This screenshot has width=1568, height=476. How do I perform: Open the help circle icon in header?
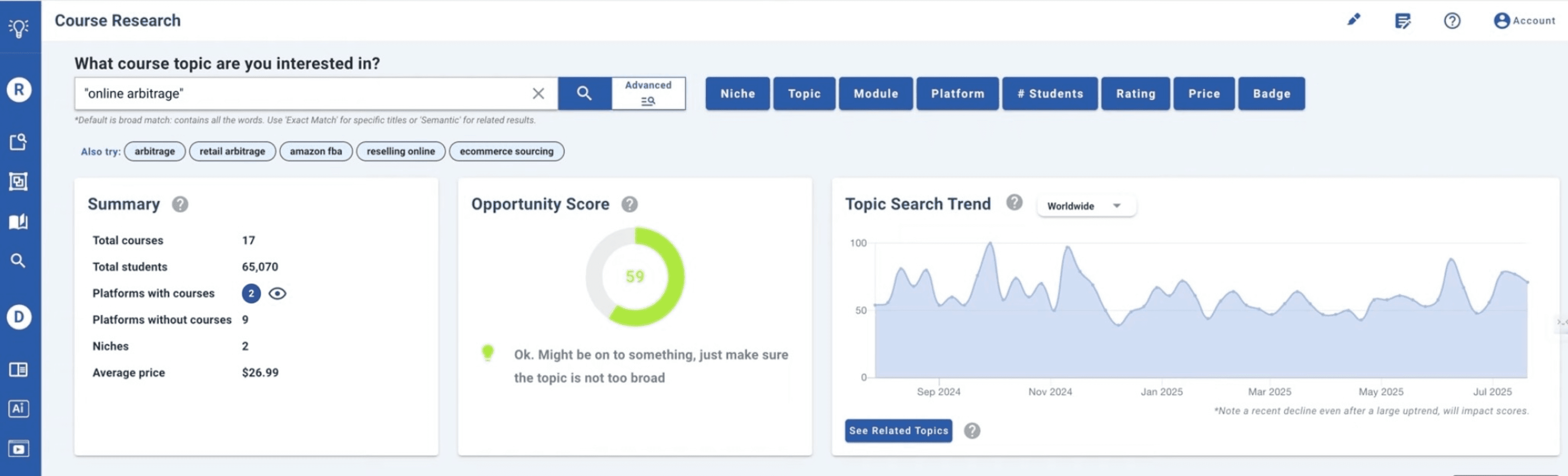(1452, 21)
